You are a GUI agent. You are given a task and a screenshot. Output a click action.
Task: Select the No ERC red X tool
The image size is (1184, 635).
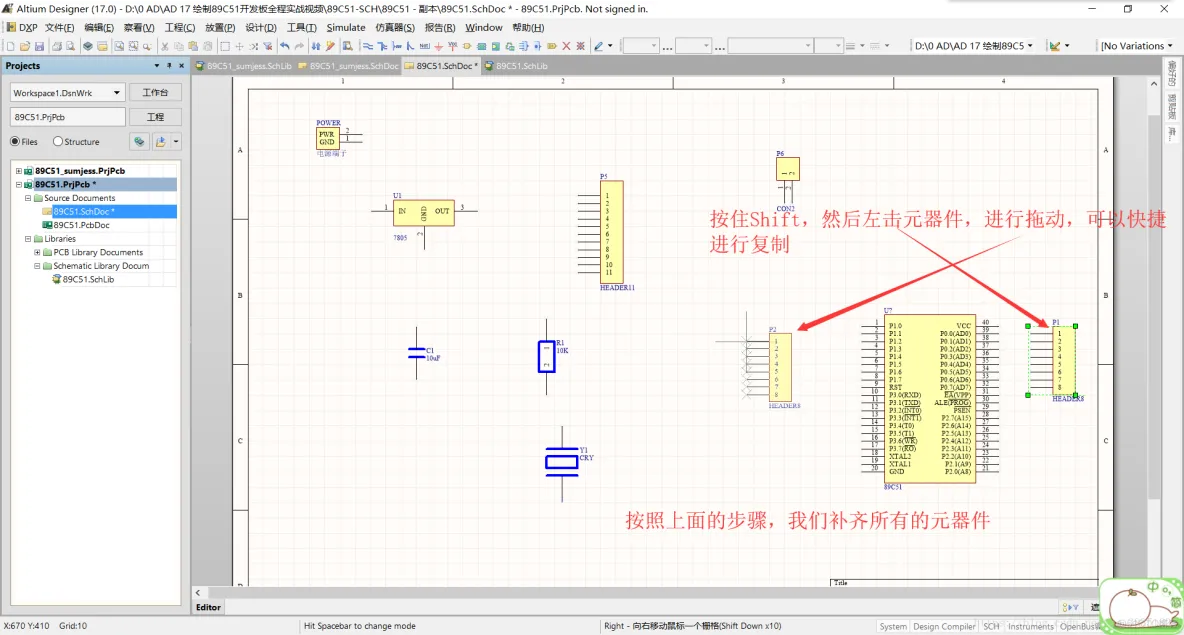(566, 46)
